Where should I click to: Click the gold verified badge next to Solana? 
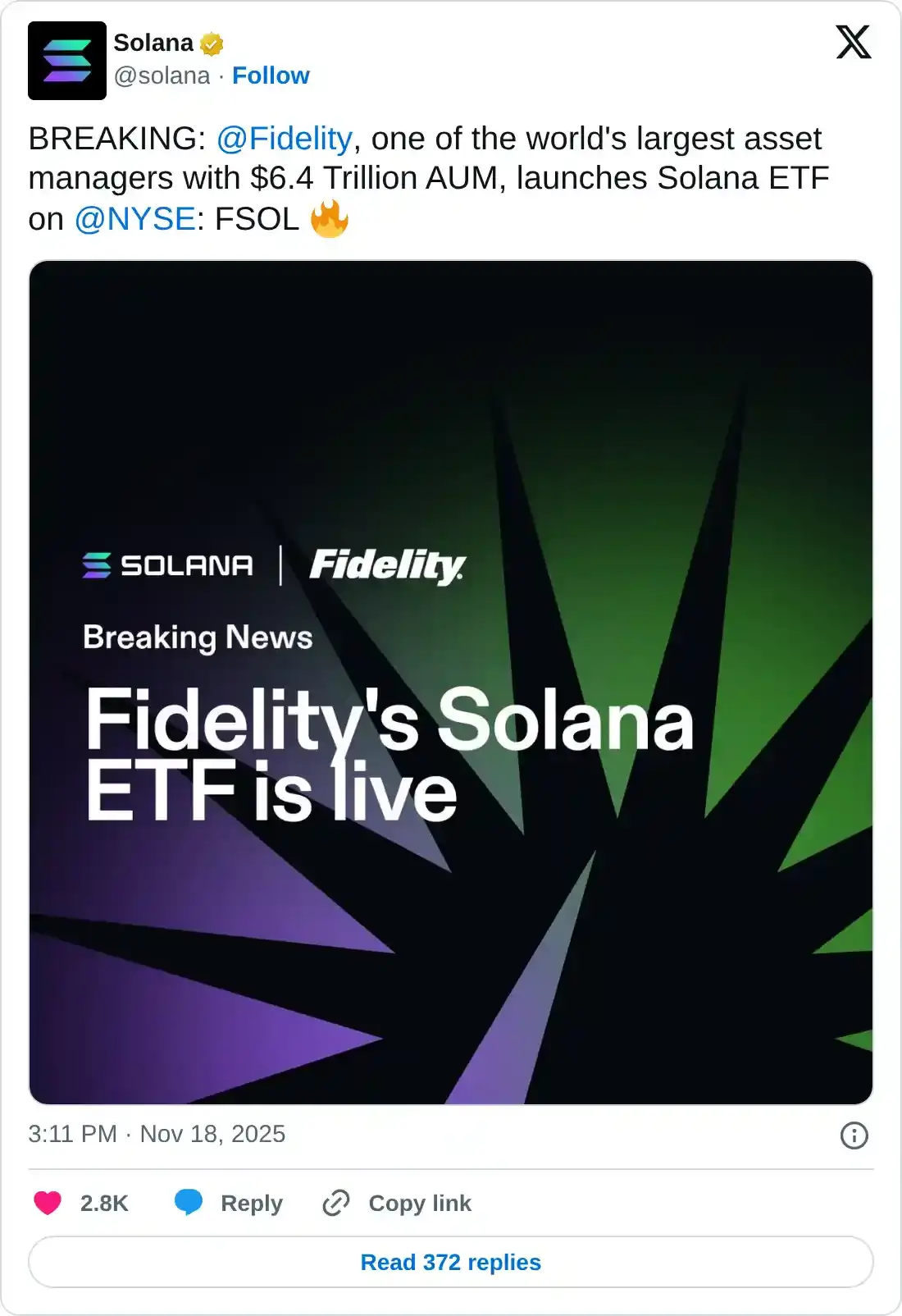(211, 43)
